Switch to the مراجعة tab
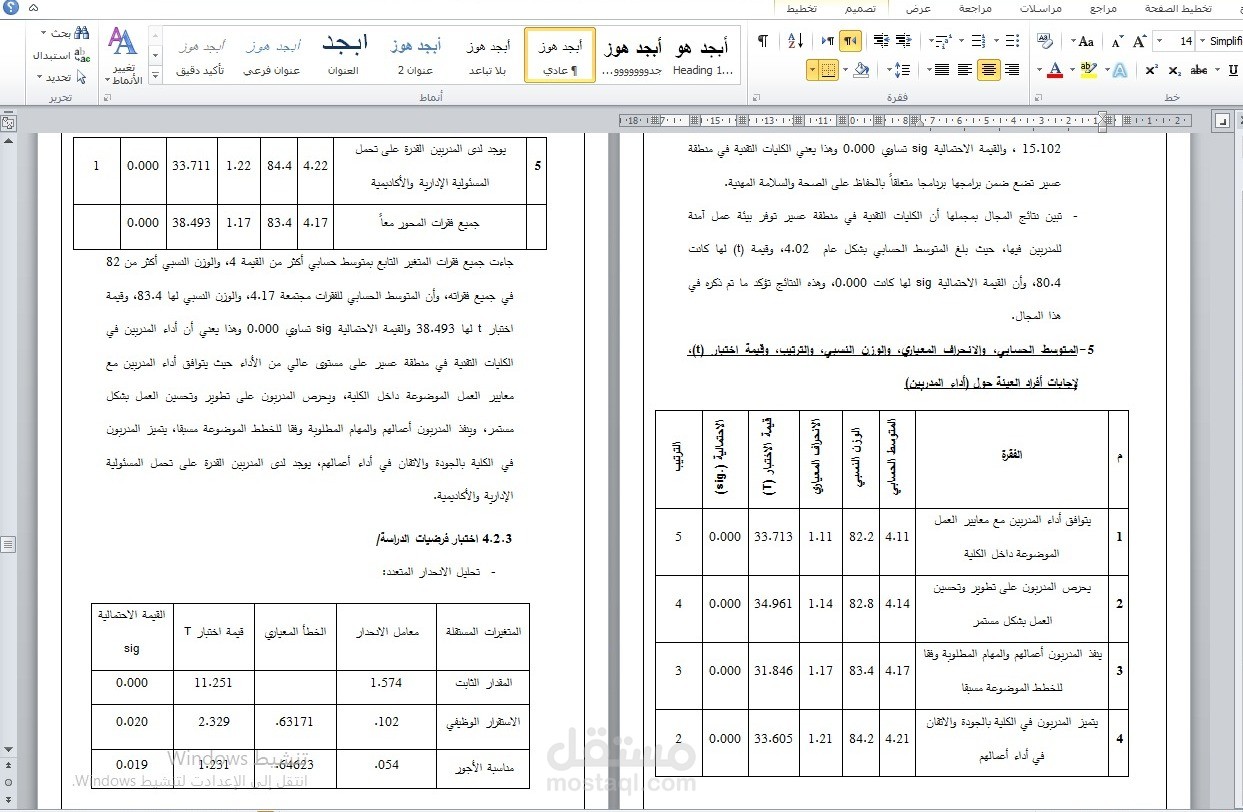Screen dimensions: 1243x812 pos(975,8)
